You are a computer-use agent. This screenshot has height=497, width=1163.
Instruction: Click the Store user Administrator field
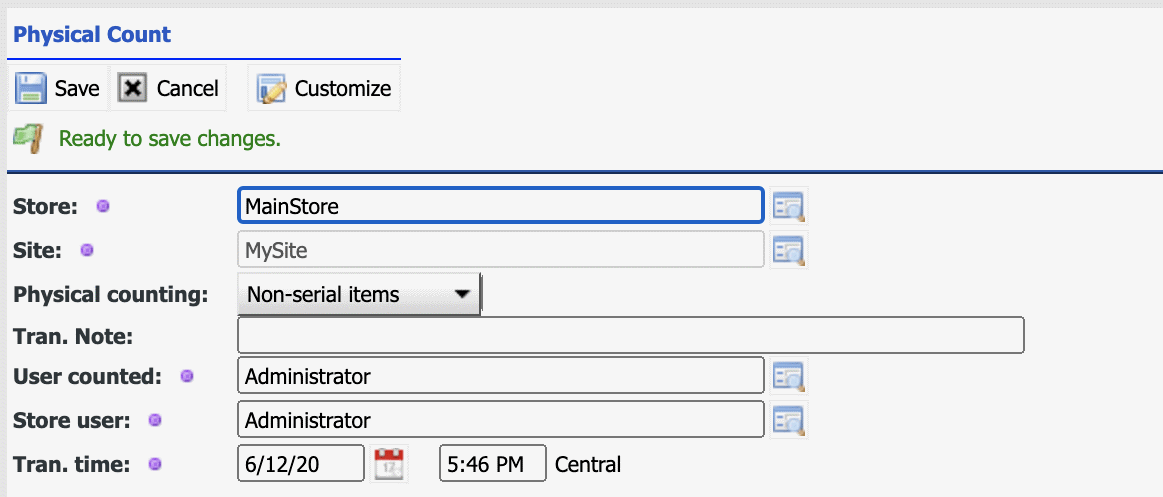[x=500, y=420]
